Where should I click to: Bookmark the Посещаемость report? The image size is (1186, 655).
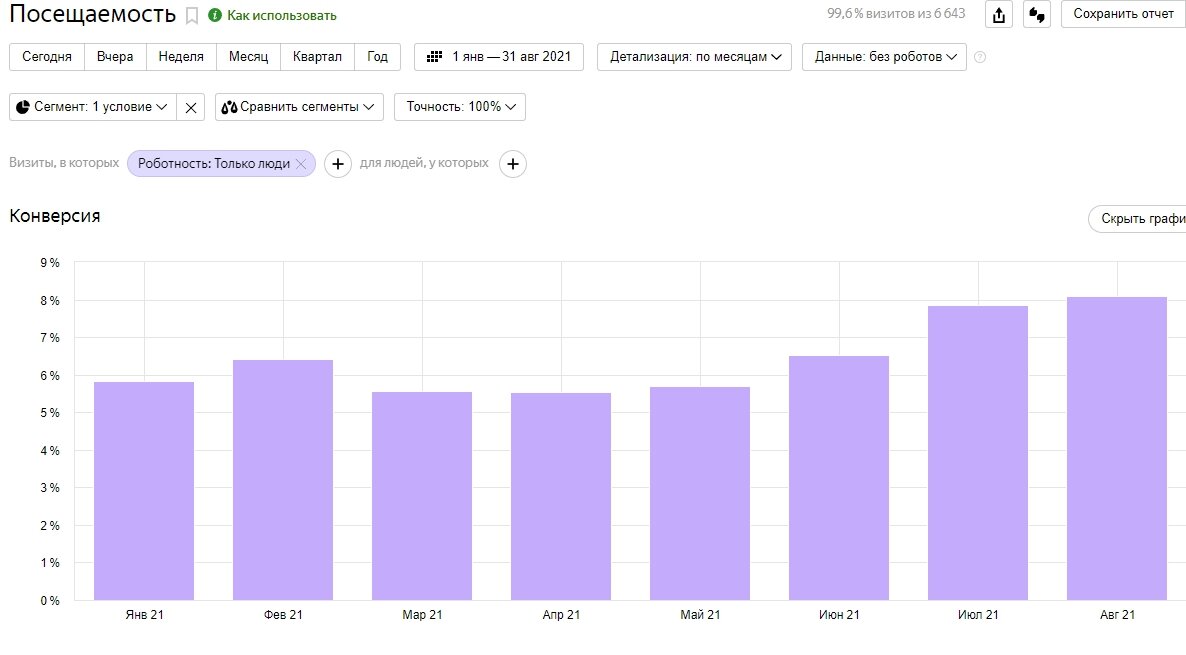pos(192,16)
